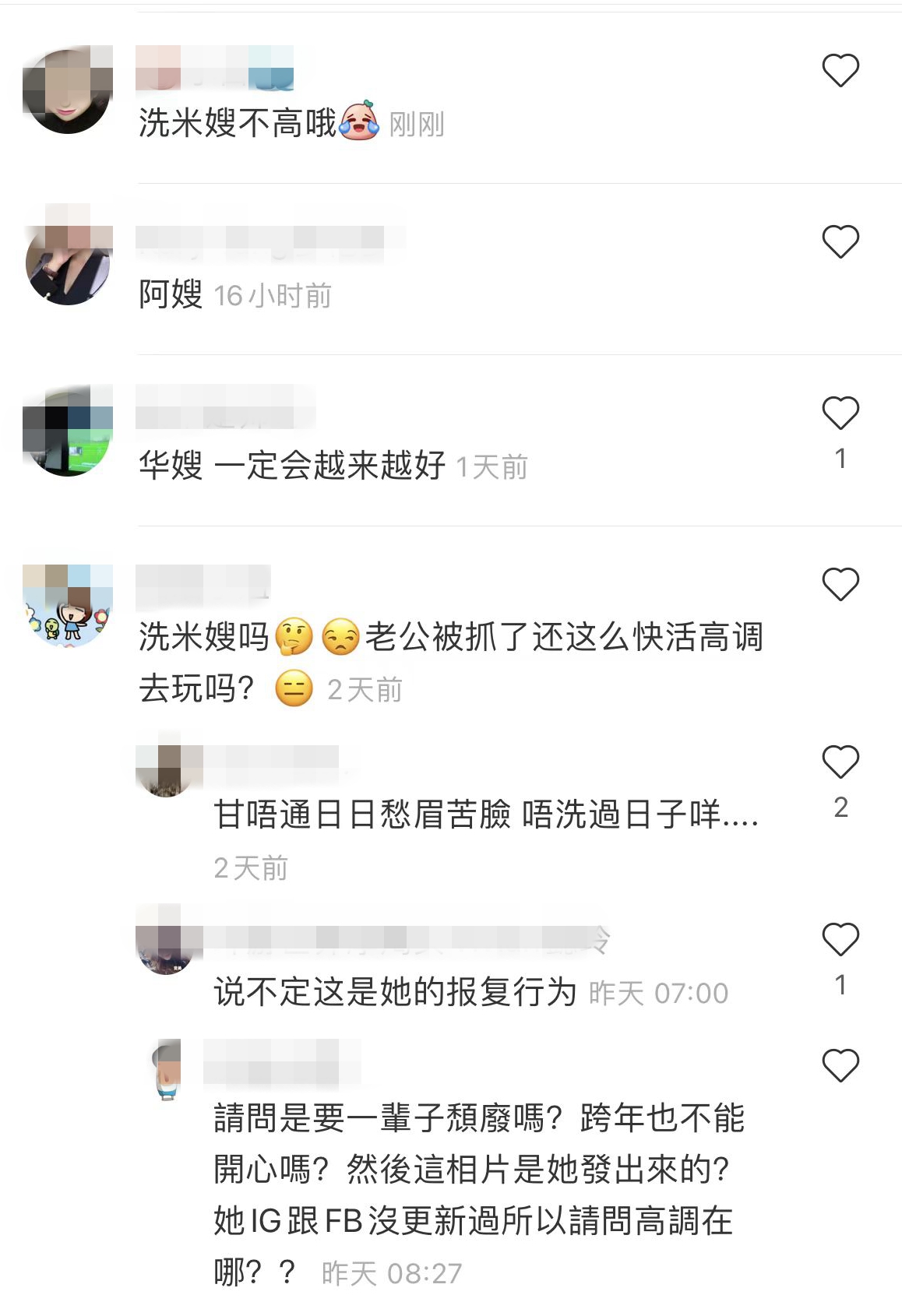Open avatar of 洗米嫂不高哦 commenter
The image size is (902, 1316).
pos(68,90)
